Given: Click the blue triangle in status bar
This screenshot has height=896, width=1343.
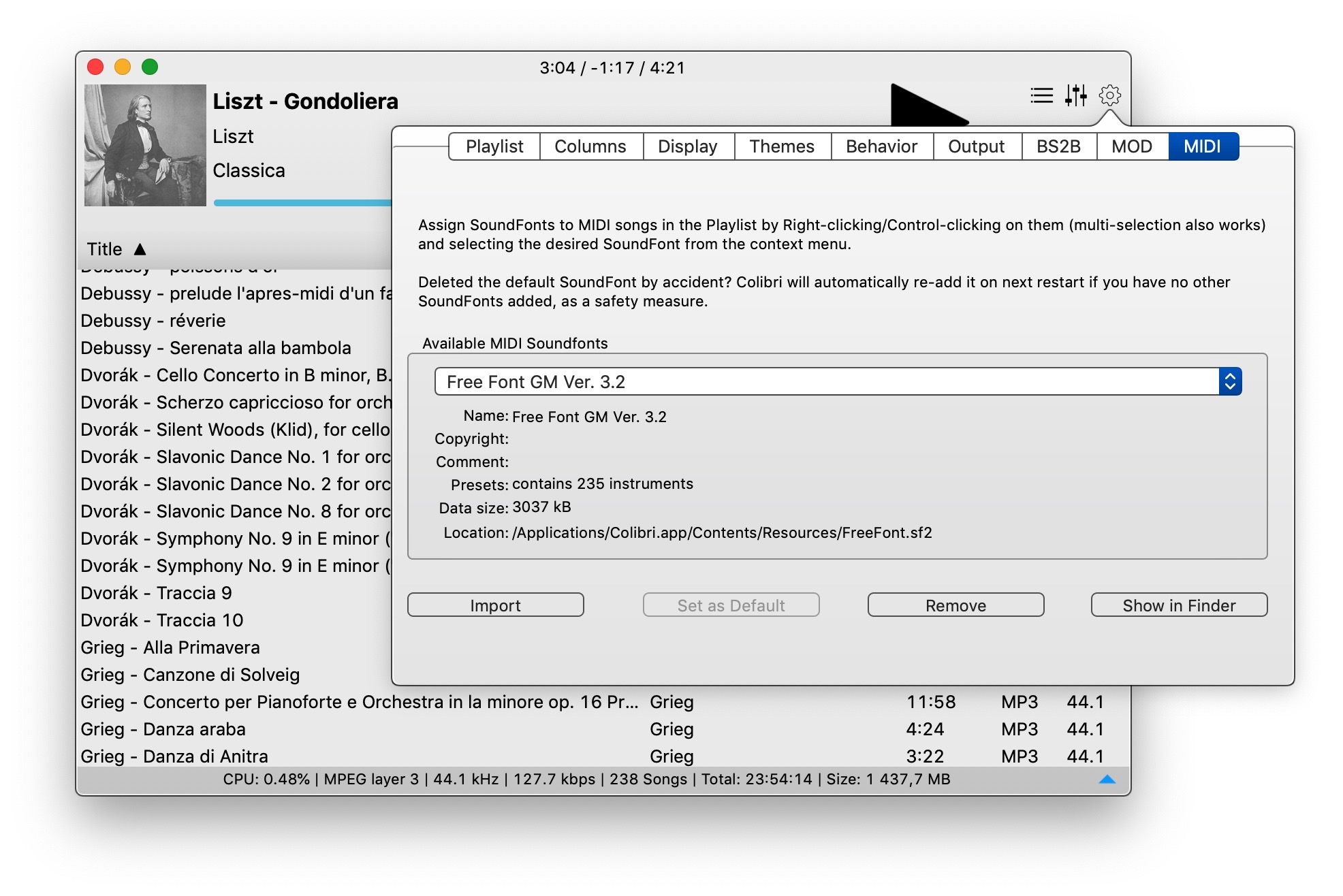Looking at the screenshot, I should pos(1107,780).
